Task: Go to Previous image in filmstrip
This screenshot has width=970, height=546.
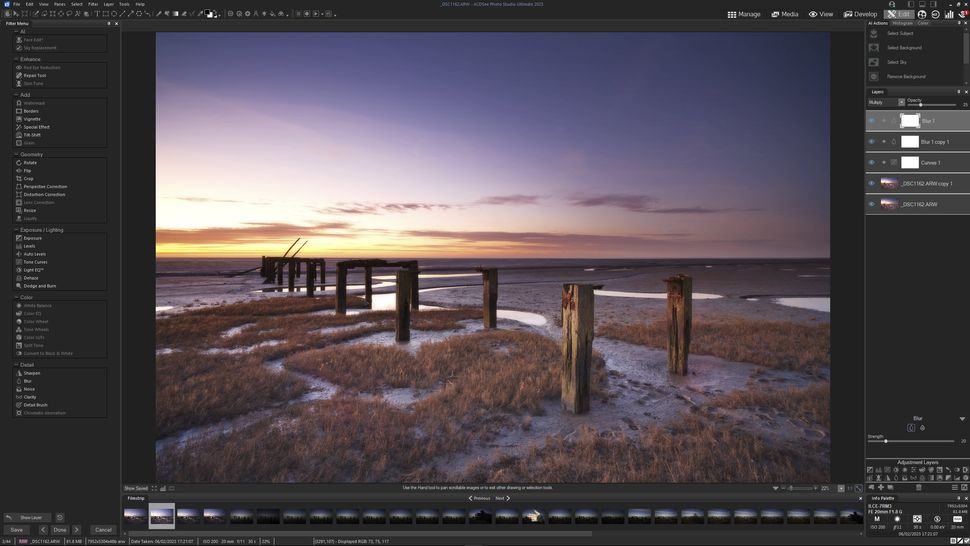Action: 479,498
